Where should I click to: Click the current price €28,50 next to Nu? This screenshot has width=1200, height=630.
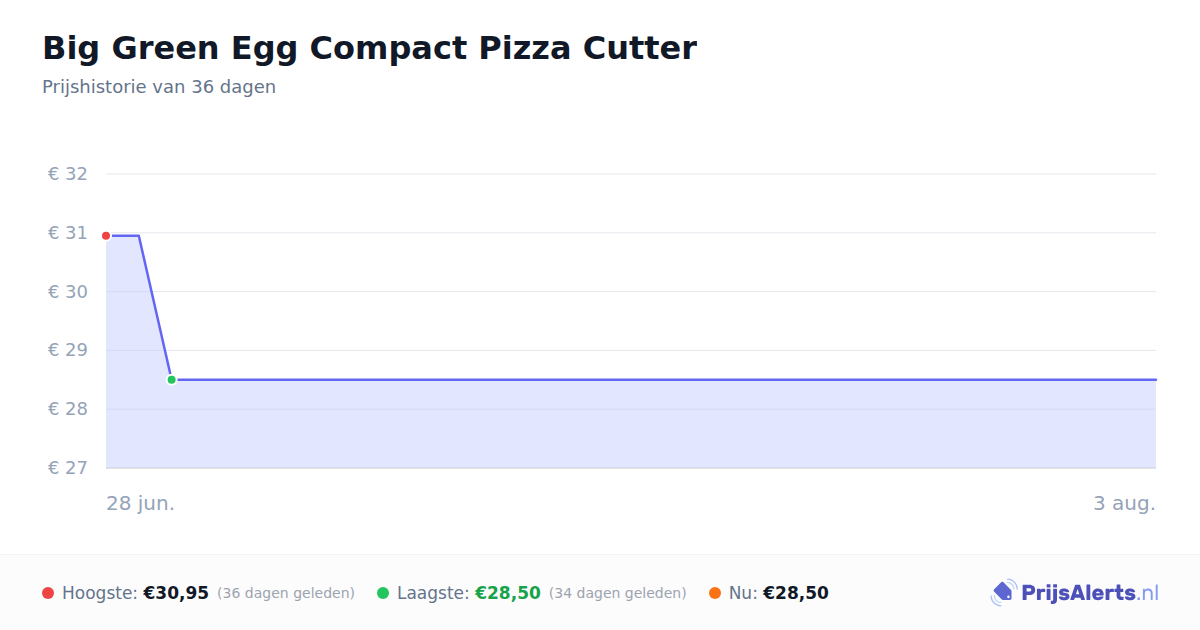pos(796,593)
